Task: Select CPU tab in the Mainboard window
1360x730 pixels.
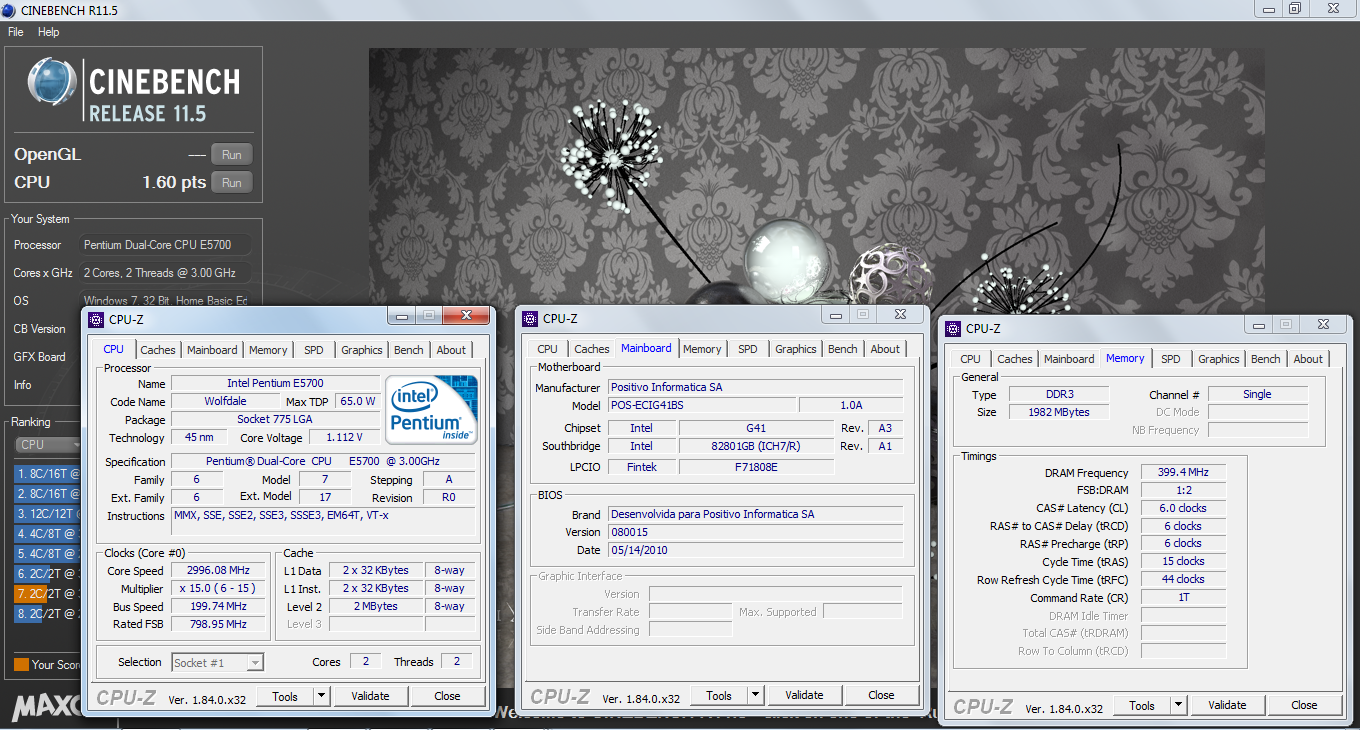Action: (x=548, y=349)
